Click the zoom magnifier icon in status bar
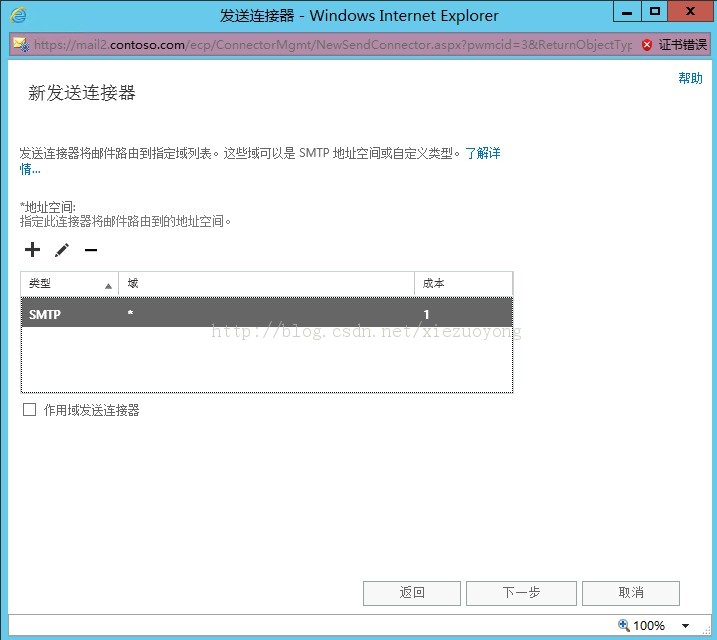Screen dimensions: 717x640 coord(624,625)
